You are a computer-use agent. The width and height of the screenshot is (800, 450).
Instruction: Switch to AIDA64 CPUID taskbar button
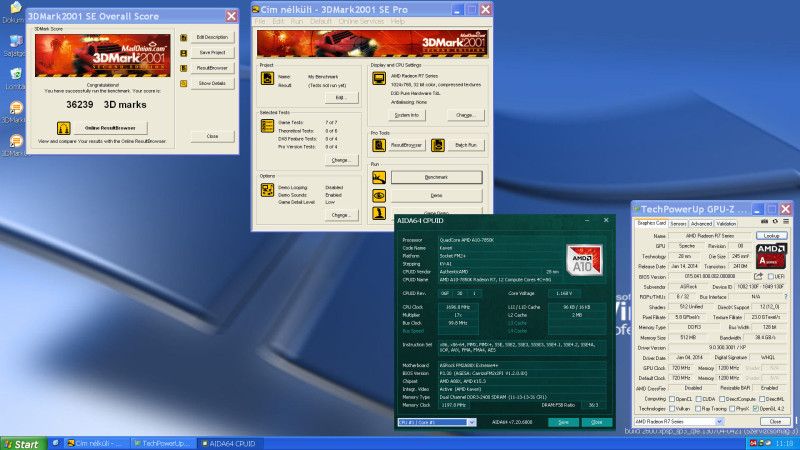(229, 443)
